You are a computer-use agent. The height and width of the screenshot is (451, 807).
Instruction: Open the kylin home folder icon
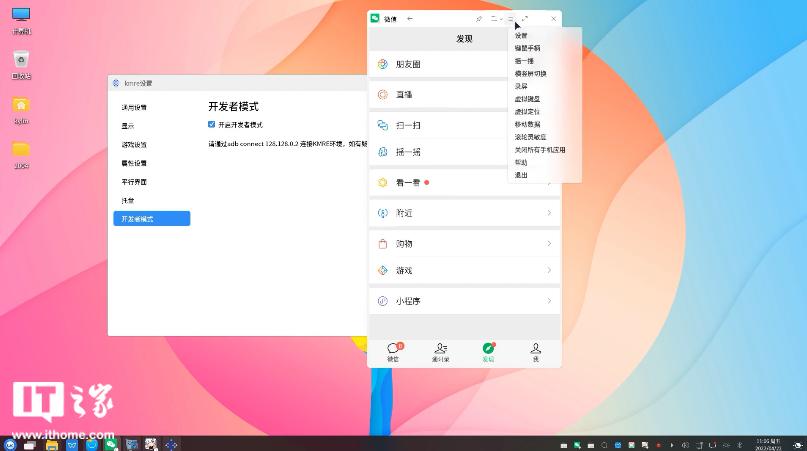[x=21, y=111]
